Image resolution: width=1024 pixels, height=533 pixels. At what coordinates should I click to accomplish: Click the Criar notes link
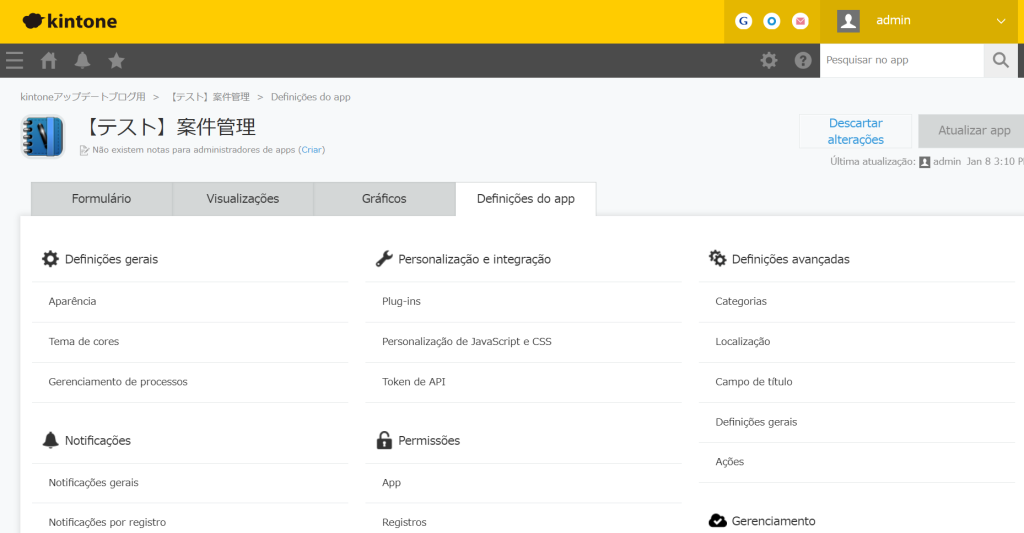(311, 150)
